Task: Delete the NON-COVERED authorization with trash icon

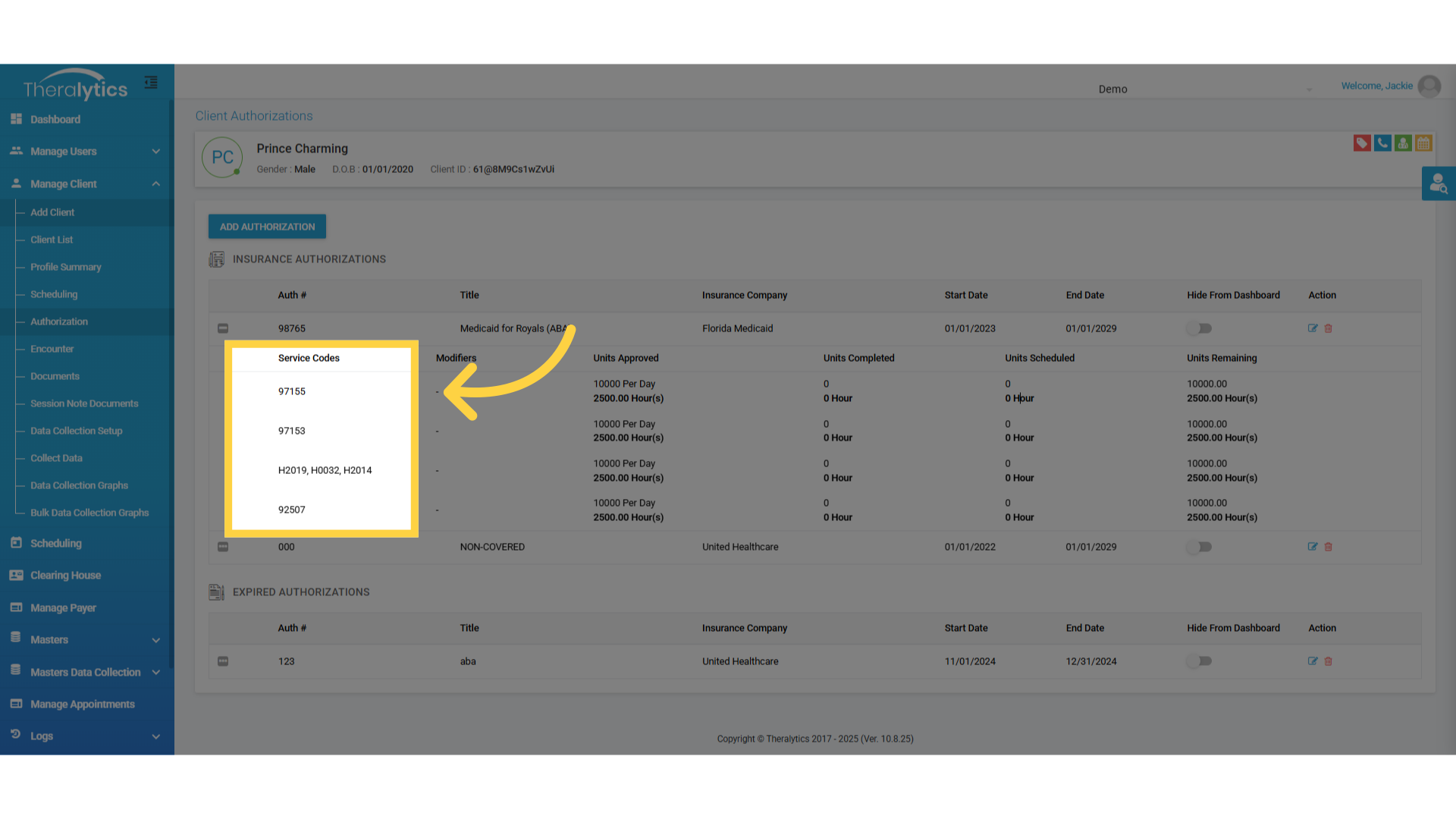Action: 1329,547
